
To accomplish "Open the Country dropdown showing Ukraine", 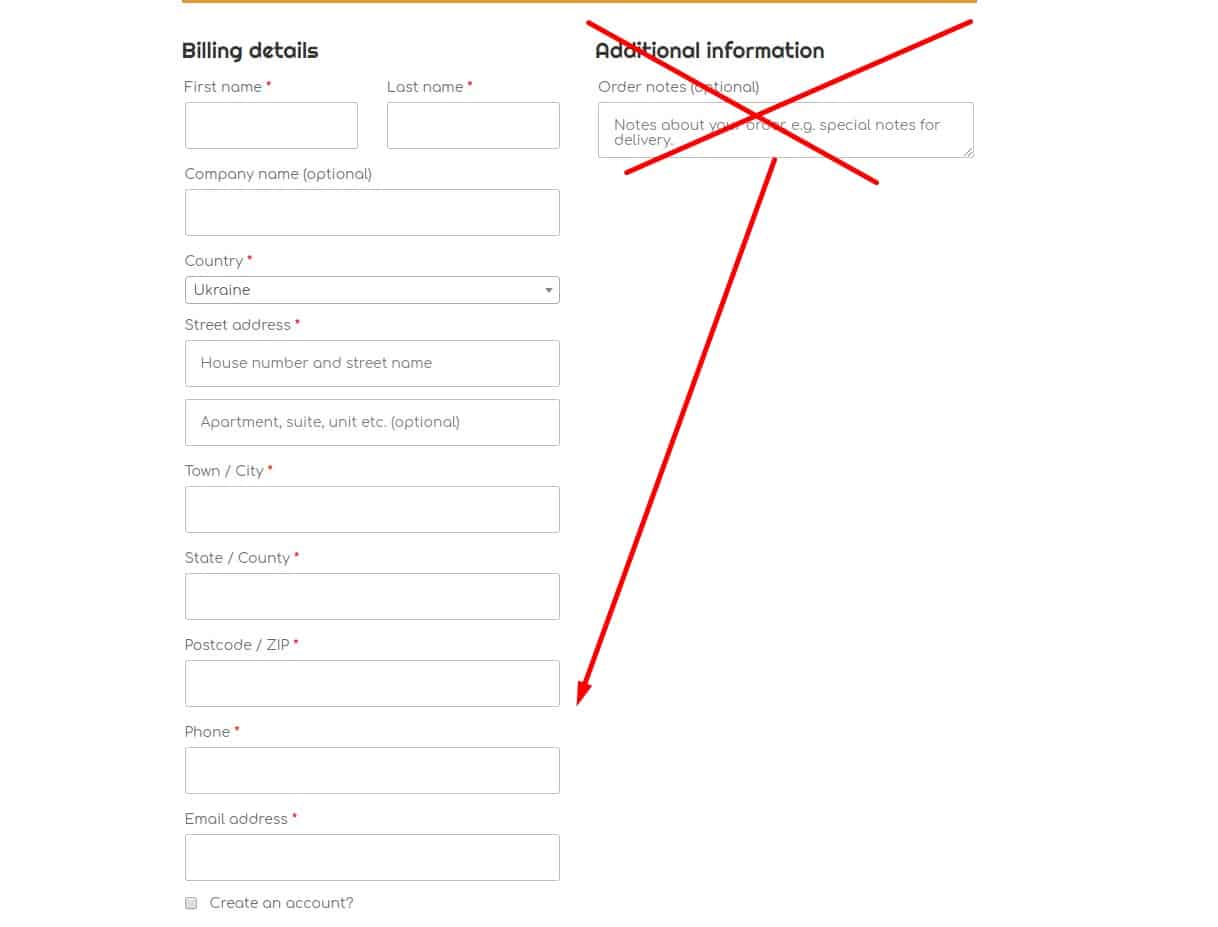I will (x=371, y=290).
